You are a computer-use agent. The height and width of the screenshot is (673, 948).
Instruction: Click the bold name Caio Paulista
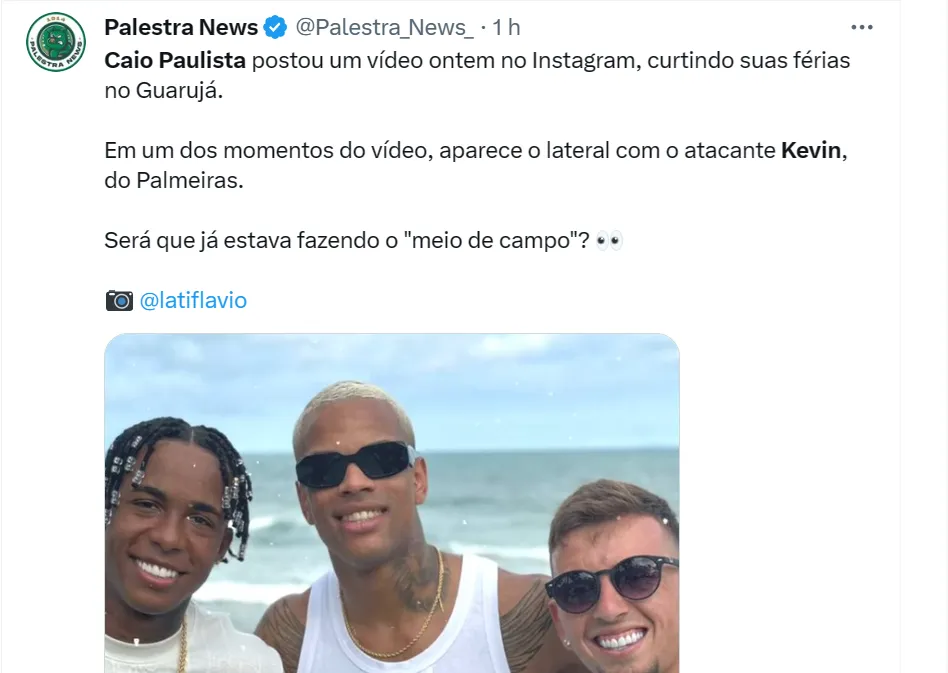click(x=175, y=61)
